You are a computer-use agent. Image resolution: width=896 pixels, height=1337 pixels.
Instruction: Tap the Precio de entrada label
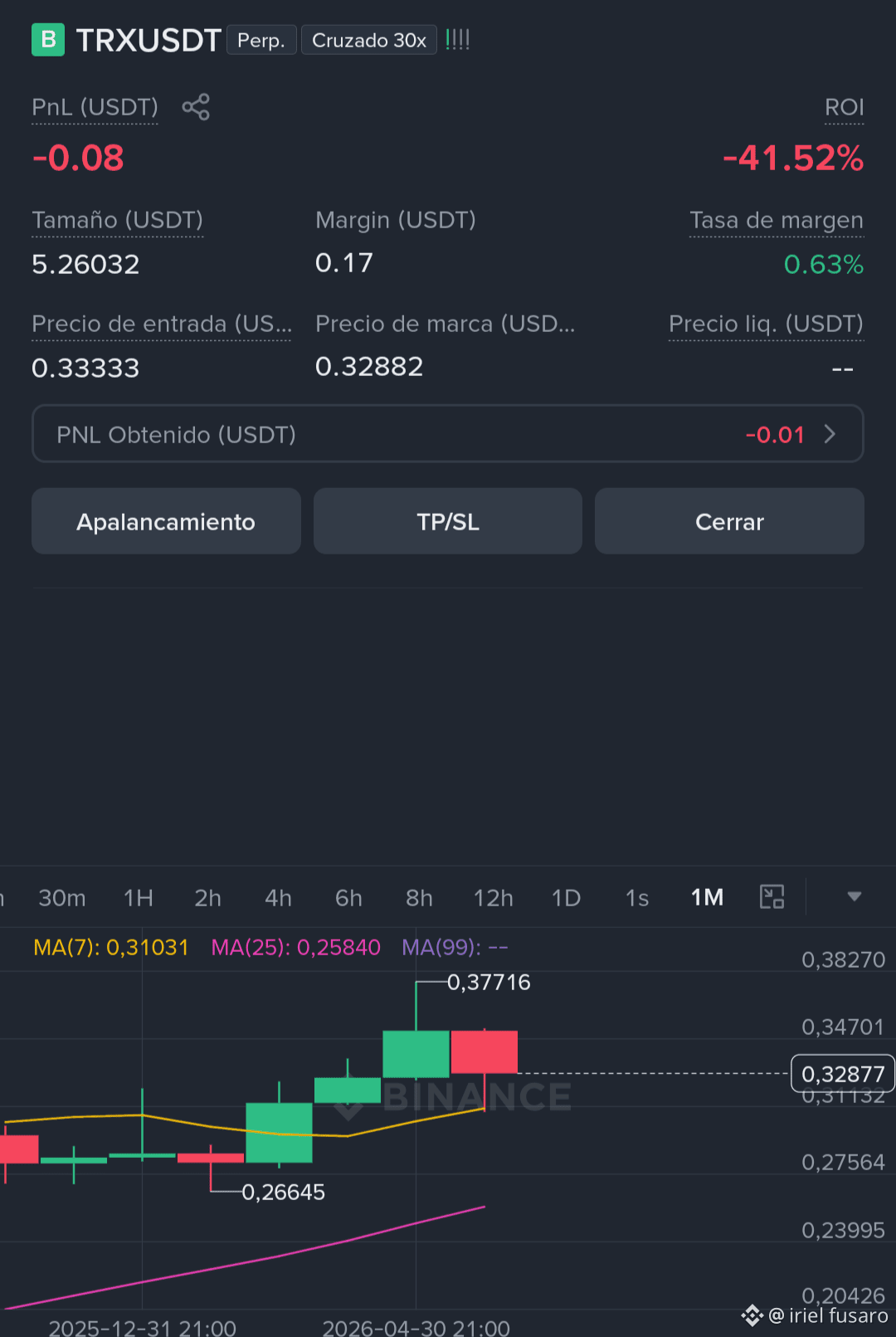point(162,324)
